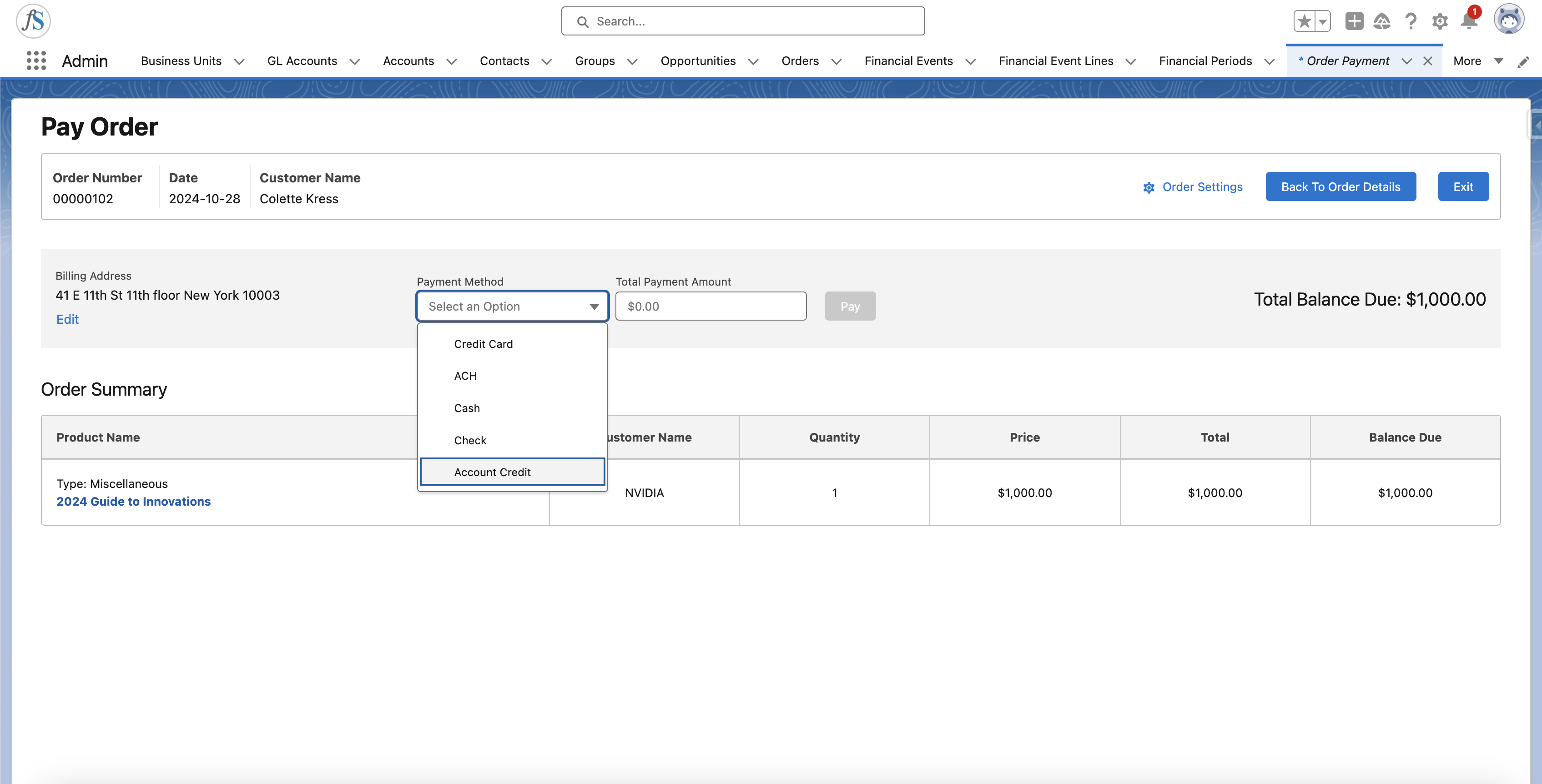The image size is (1542, 784).
Task: Open the App Launcher grid icon
Action: pos(36,61)
